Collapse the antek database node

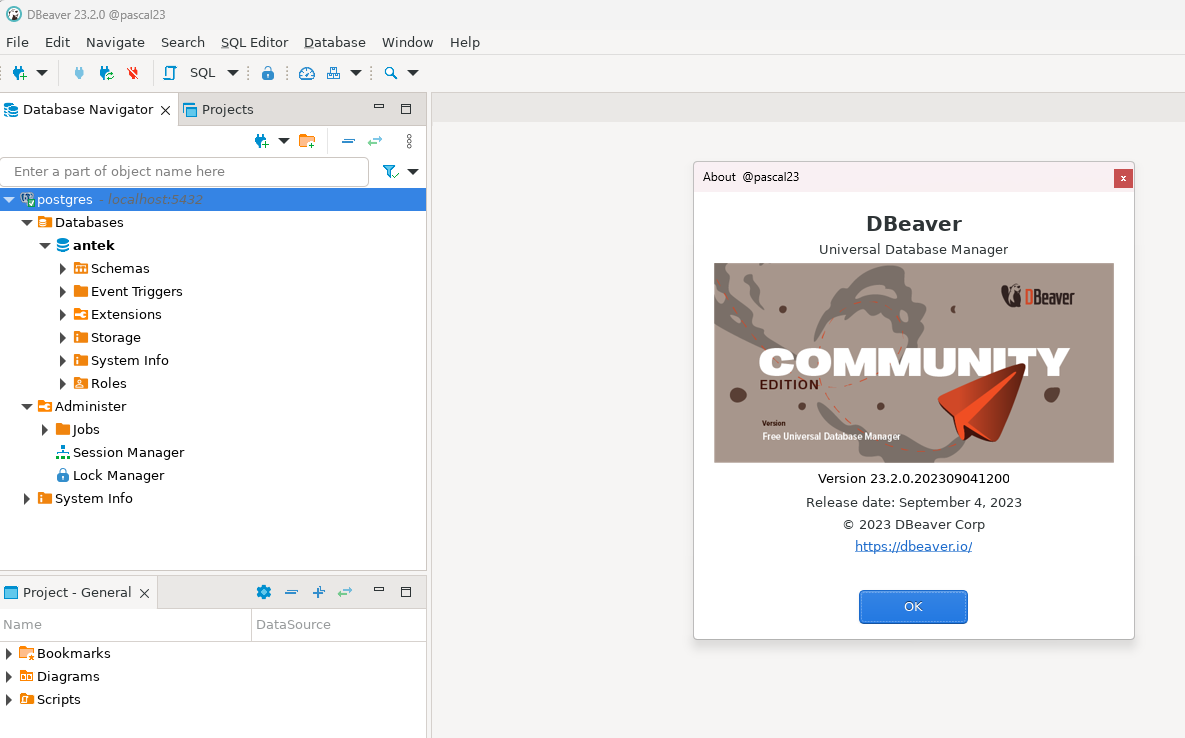pos(45,245)
